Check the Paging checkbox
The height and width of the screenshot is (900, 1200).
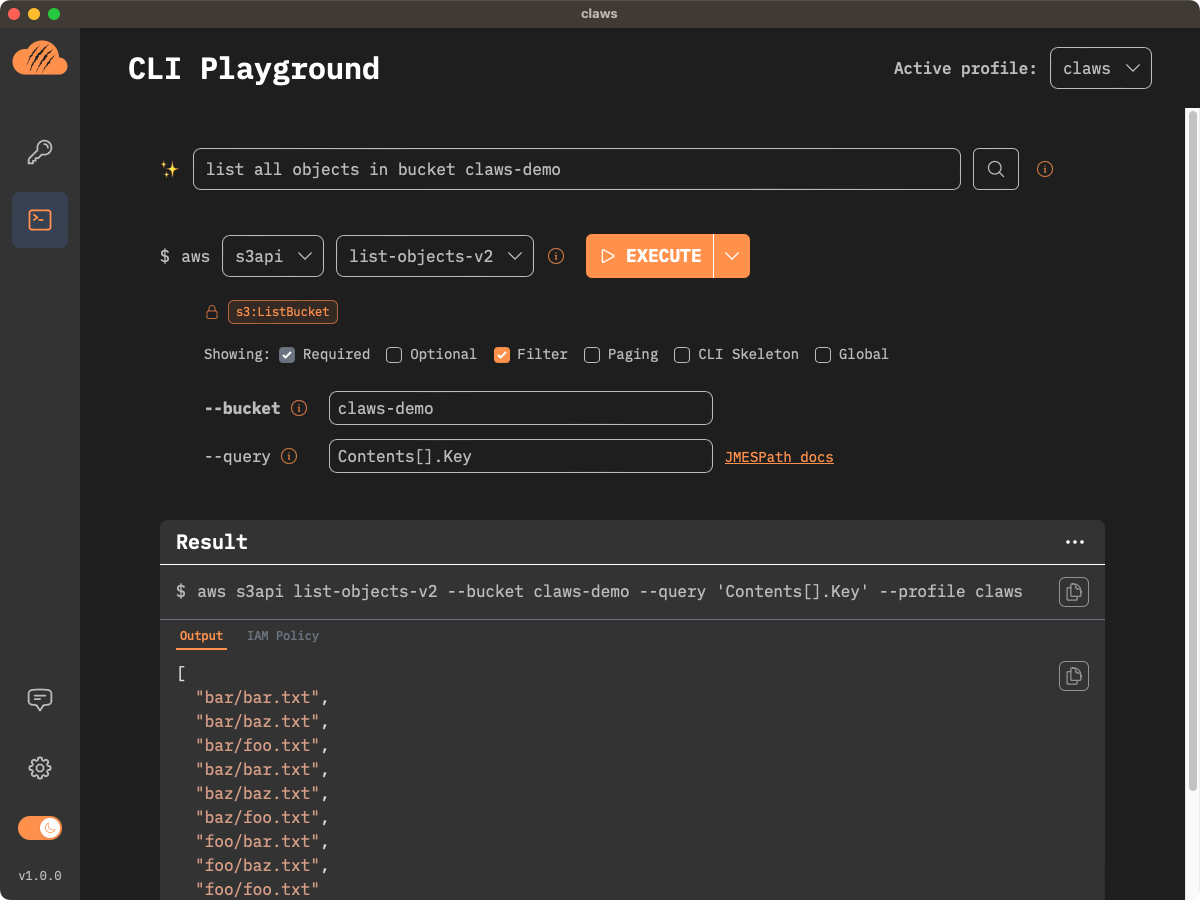pos(592,354)
